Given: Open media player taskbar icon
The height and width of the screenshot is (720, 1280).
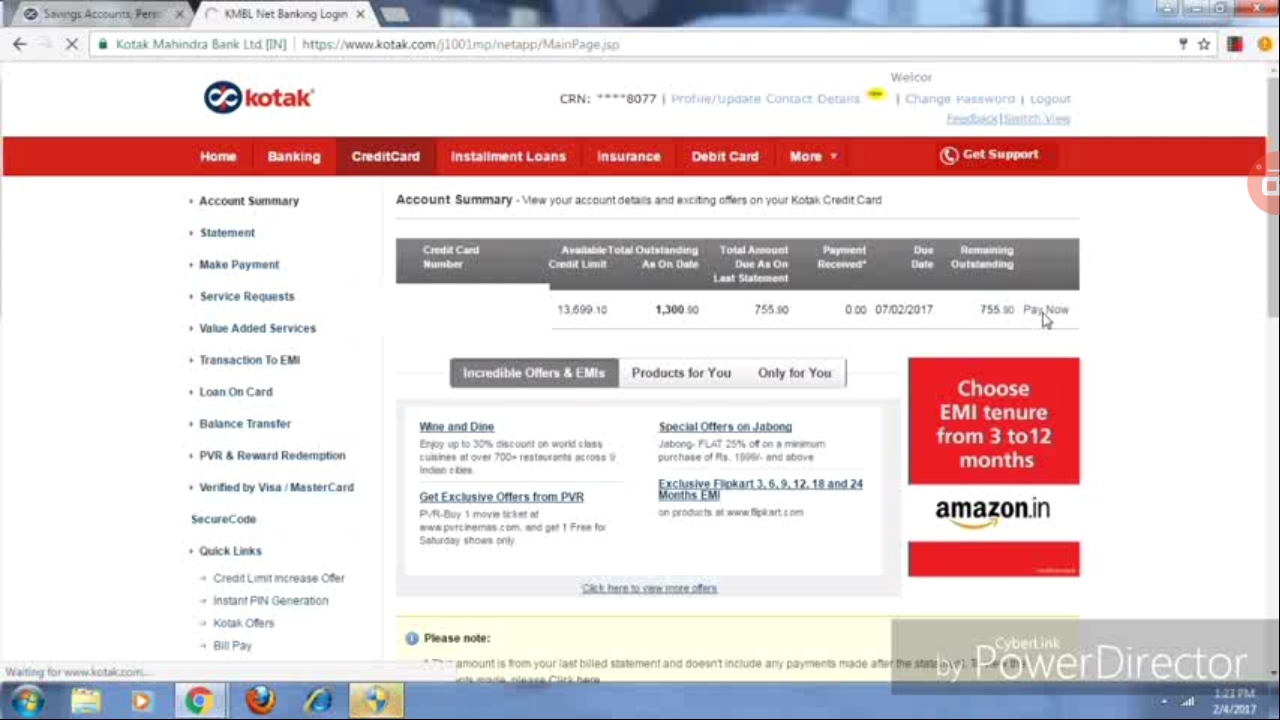Looking at the screenshot, I should (x=141, y=701).
